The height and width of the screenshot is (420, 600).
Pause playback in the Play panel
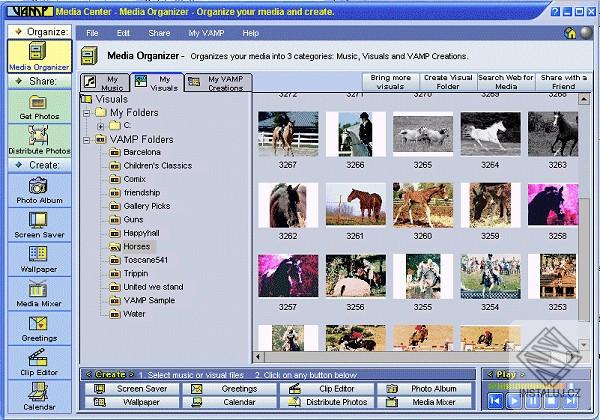click(x=533, y=401)
